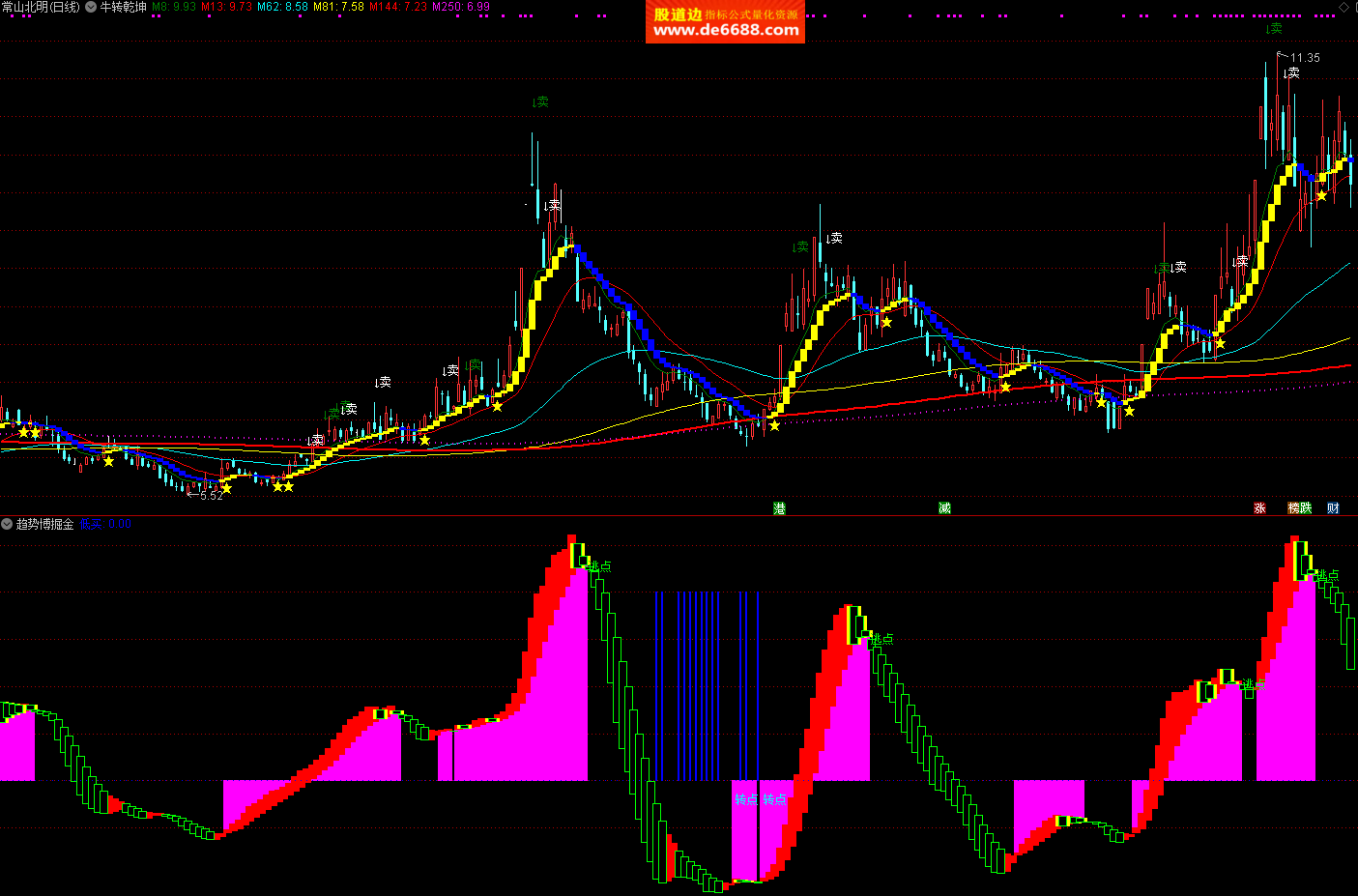The image size is (1358, 896).
Task: Click the green 港 event marker icon
Action: [779, 508]
